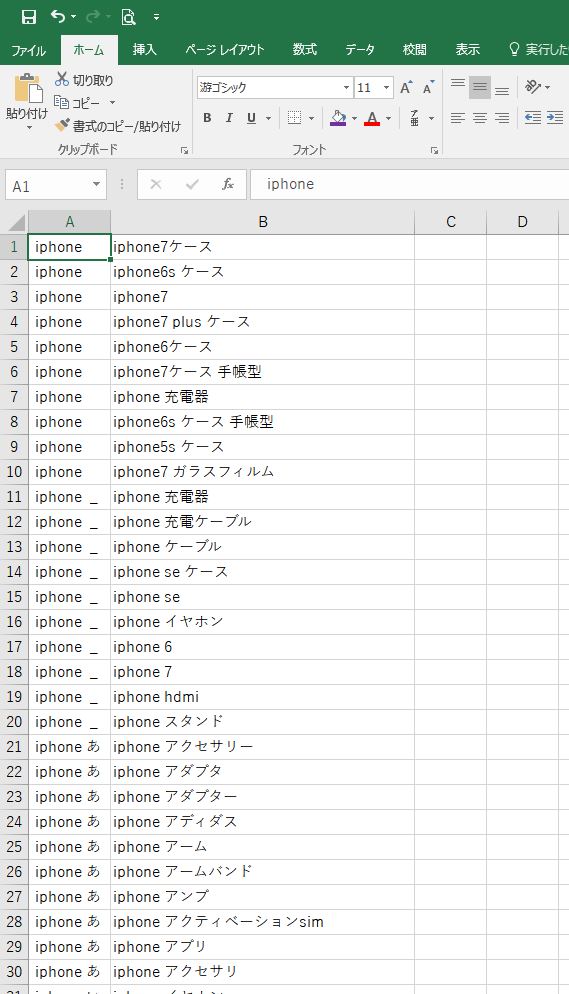Screen dimensions: 569x994
Task: Open the フォント dialog launcher
Action: pyautogui.click(x=434, y=150)
